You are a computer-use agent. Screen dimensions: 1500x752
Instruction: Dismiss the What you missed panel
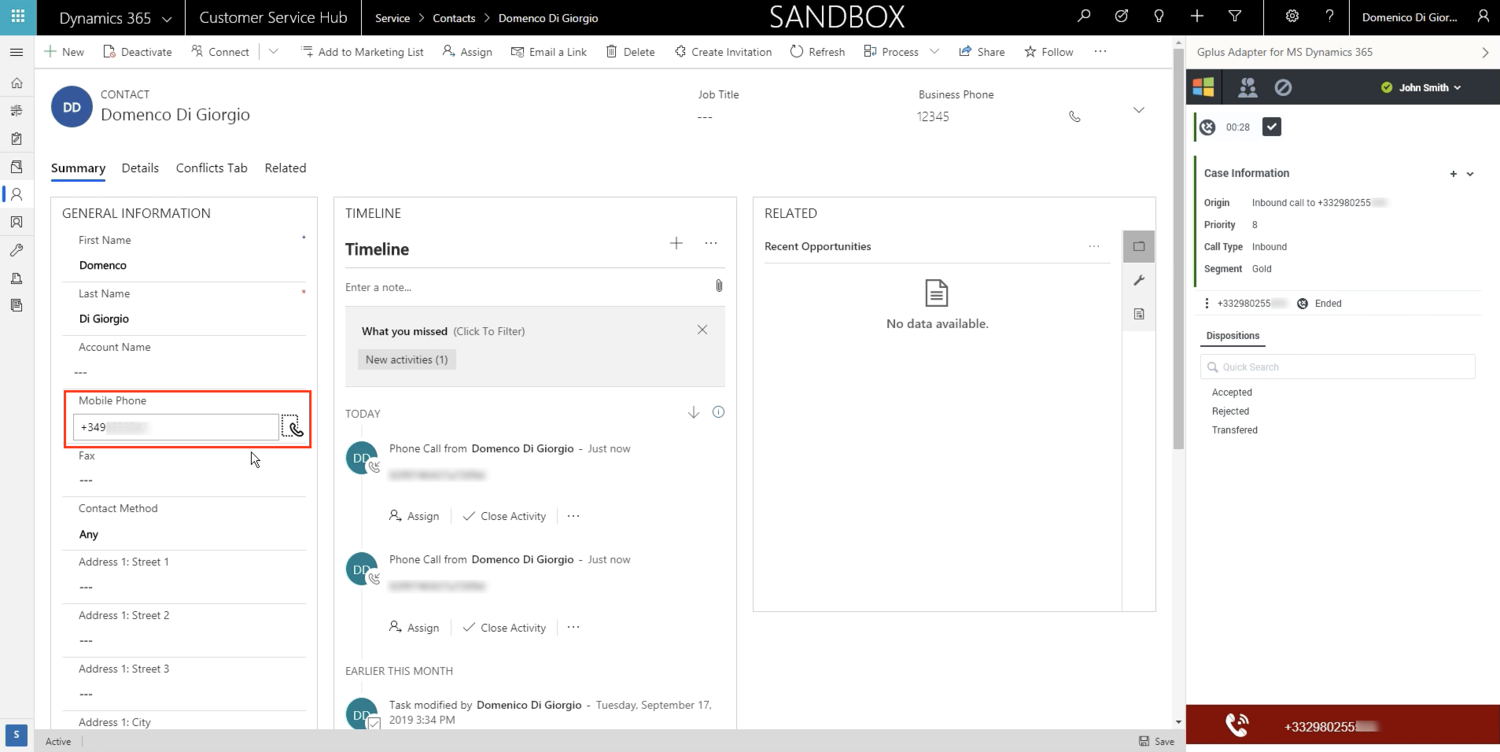click(702, 330)
